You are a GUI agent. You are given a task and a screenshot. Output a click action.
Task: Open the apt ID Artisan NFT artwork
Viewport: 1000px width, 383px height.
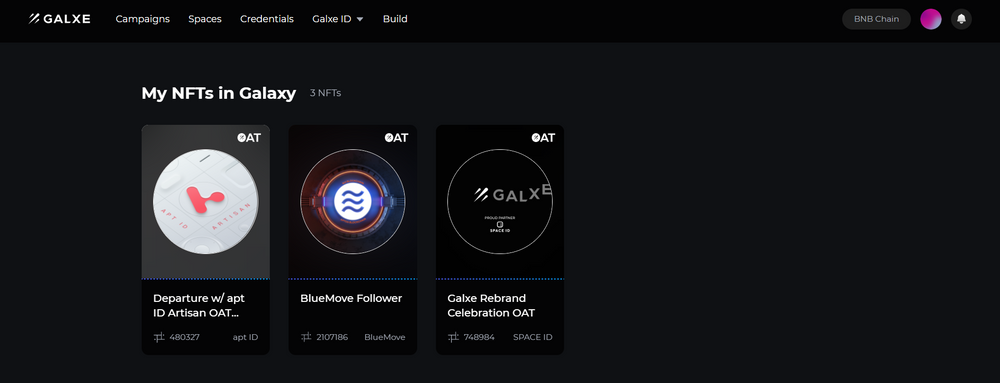click(205, 201)
